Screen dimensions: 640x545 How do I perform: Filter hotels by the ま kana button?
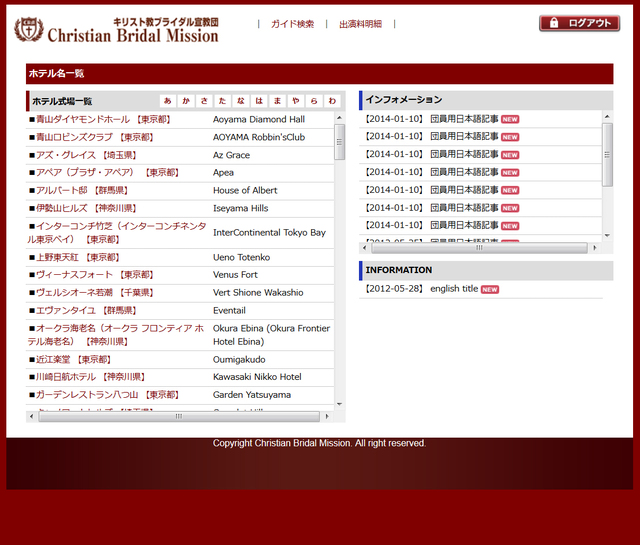[277, 101]
